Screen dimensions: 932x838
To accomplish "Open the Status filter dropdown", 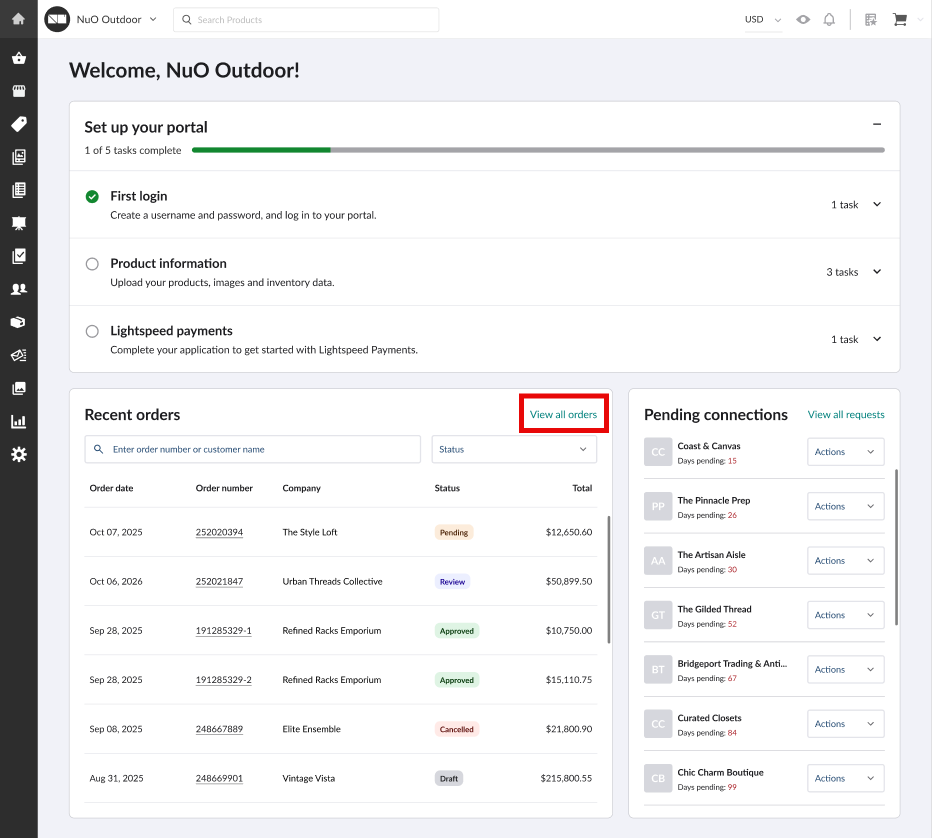I will [x=514, y=450].
